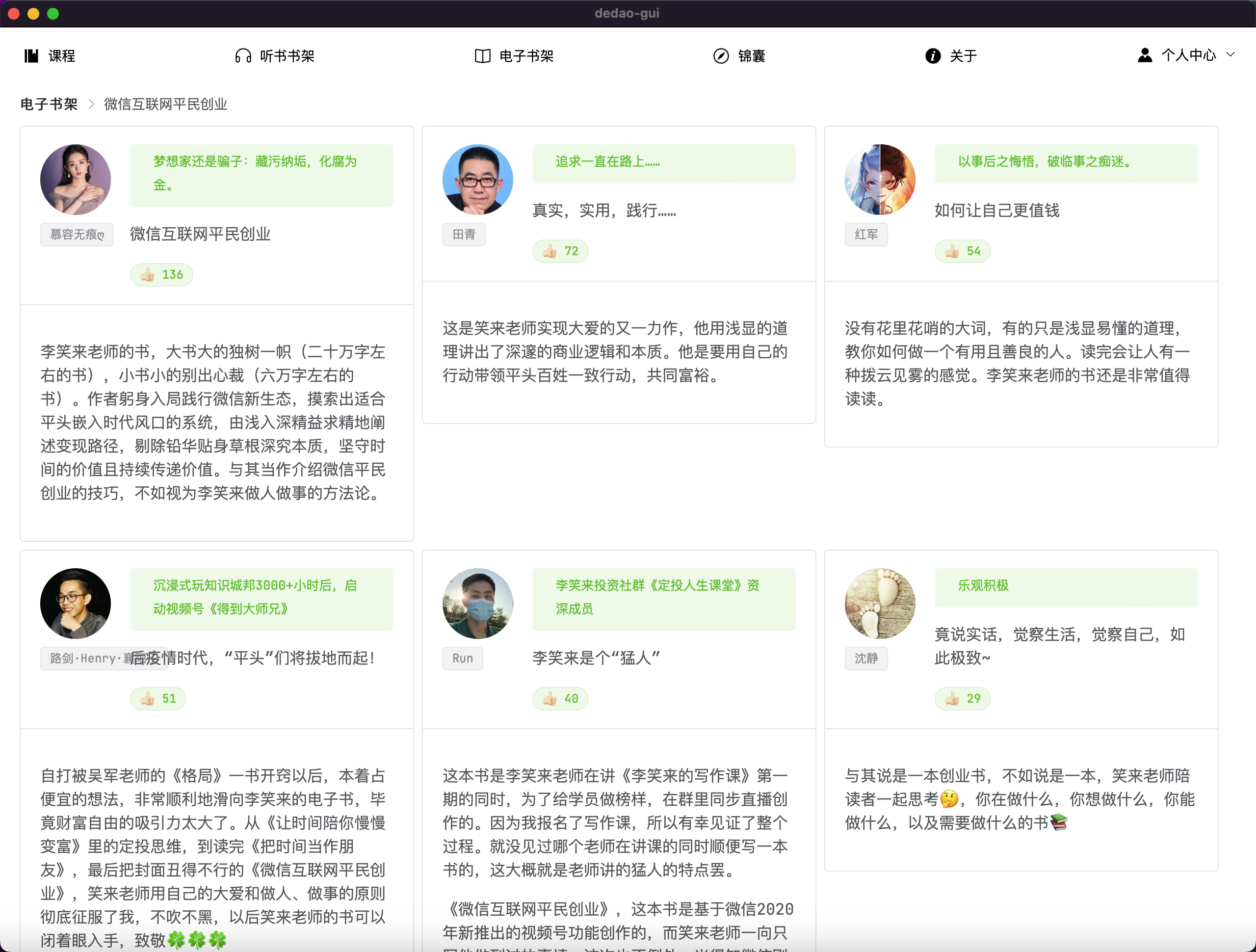Screen dimensions: 1256x952
Task: Expand the 个人中心 dropdown arrow
Action: [1230, 54]
